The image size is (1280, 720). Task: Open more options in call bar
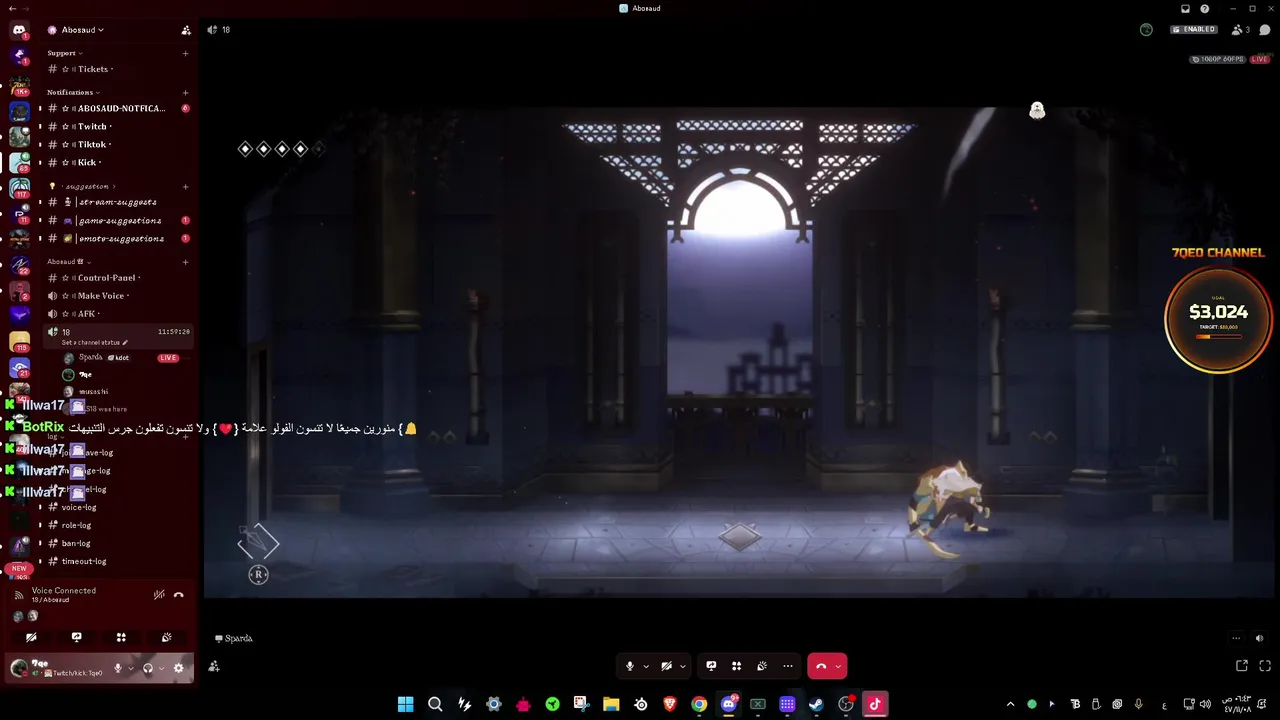coord(788,666)
